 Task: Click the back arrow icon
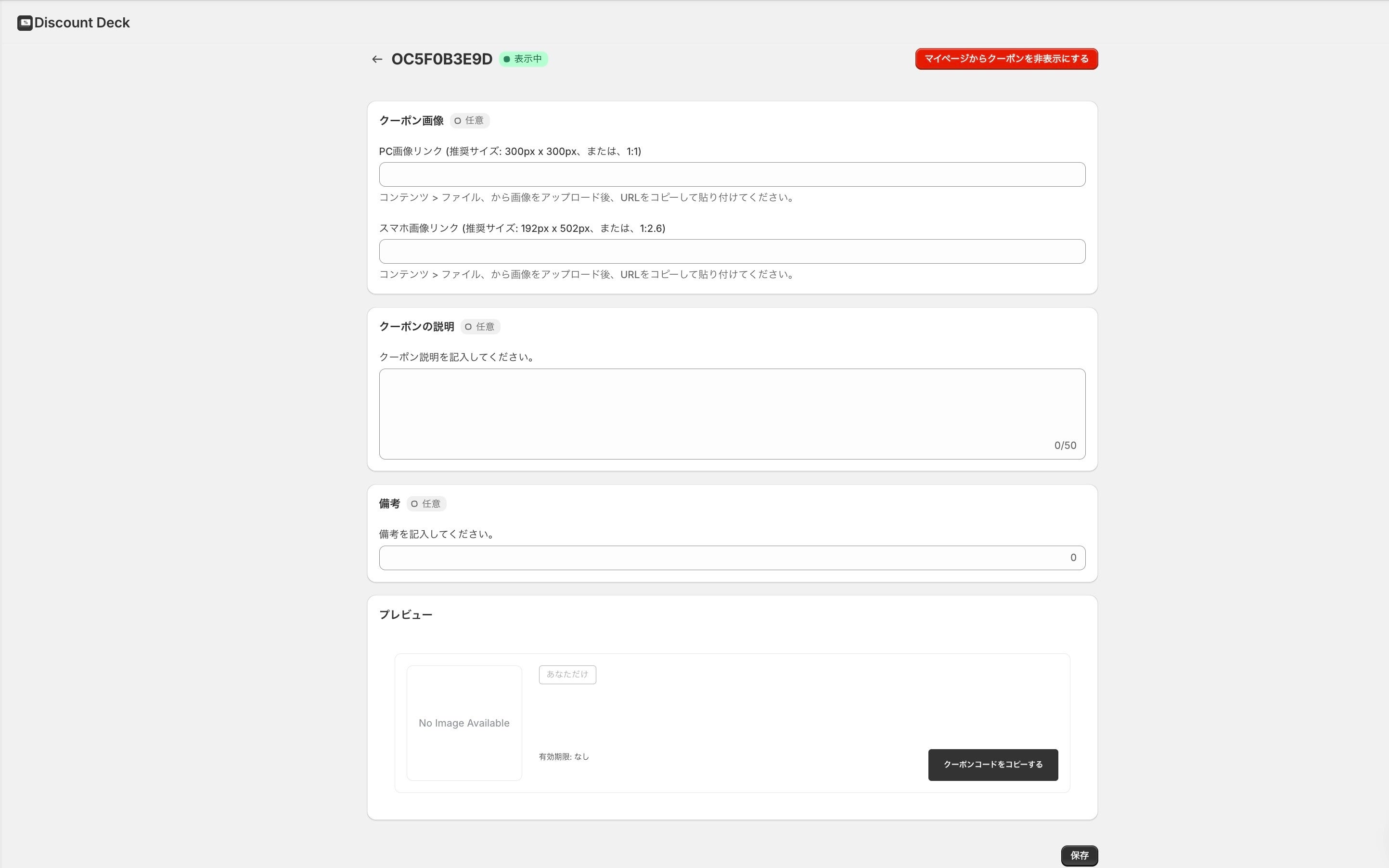377,59
